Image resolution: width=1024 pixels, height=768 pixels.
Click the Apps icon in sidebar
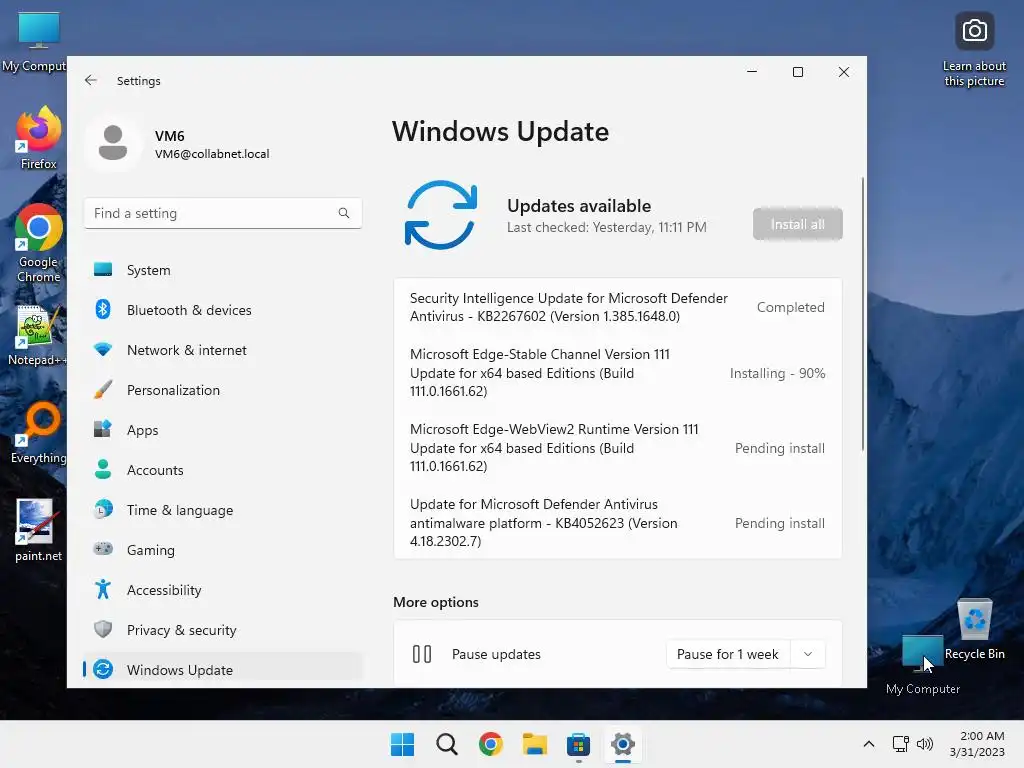coord(103,430)
